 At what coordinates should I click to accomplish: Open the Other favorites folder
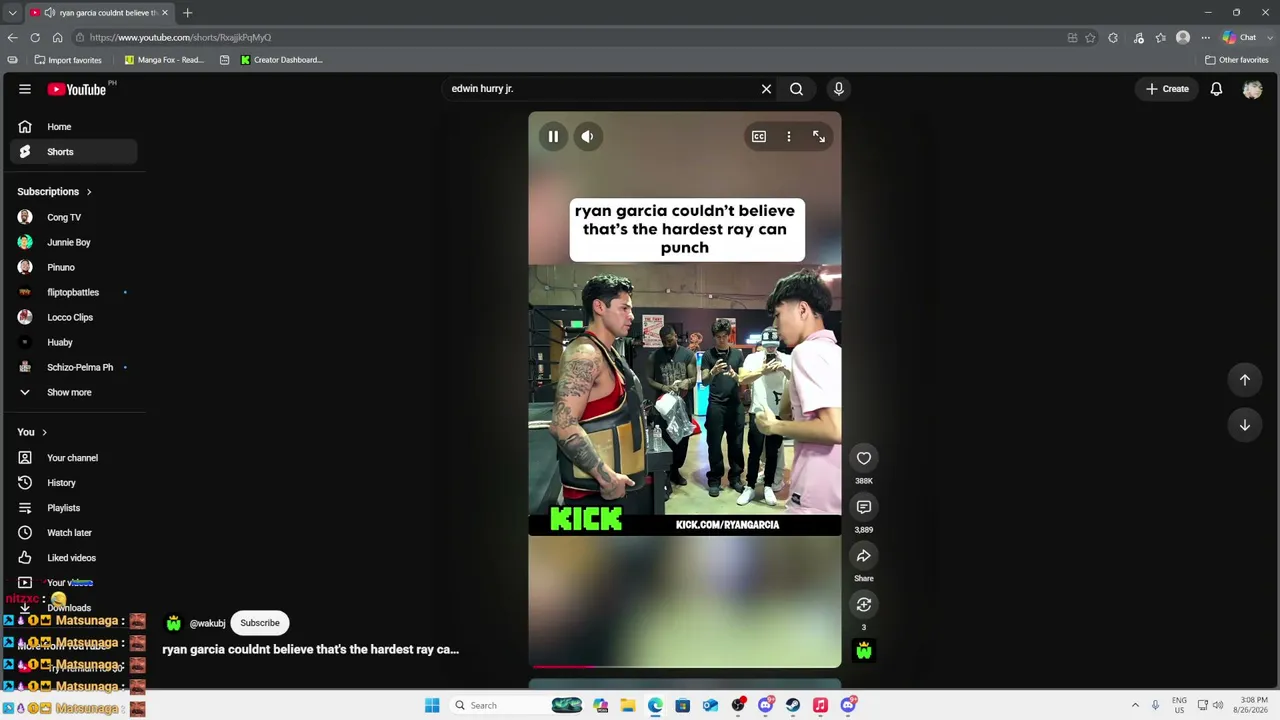[x=1236, y=60]
